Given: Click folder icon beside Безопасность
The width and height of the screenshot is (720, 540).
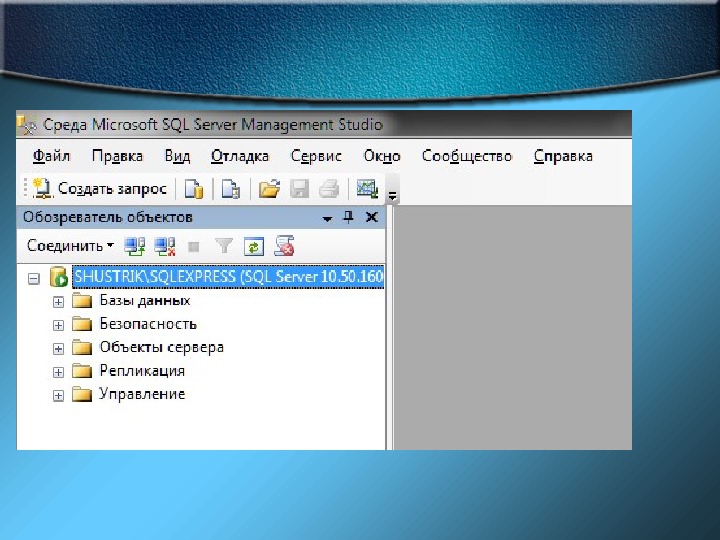Looking at the screenshot, I should pos(82,324).
